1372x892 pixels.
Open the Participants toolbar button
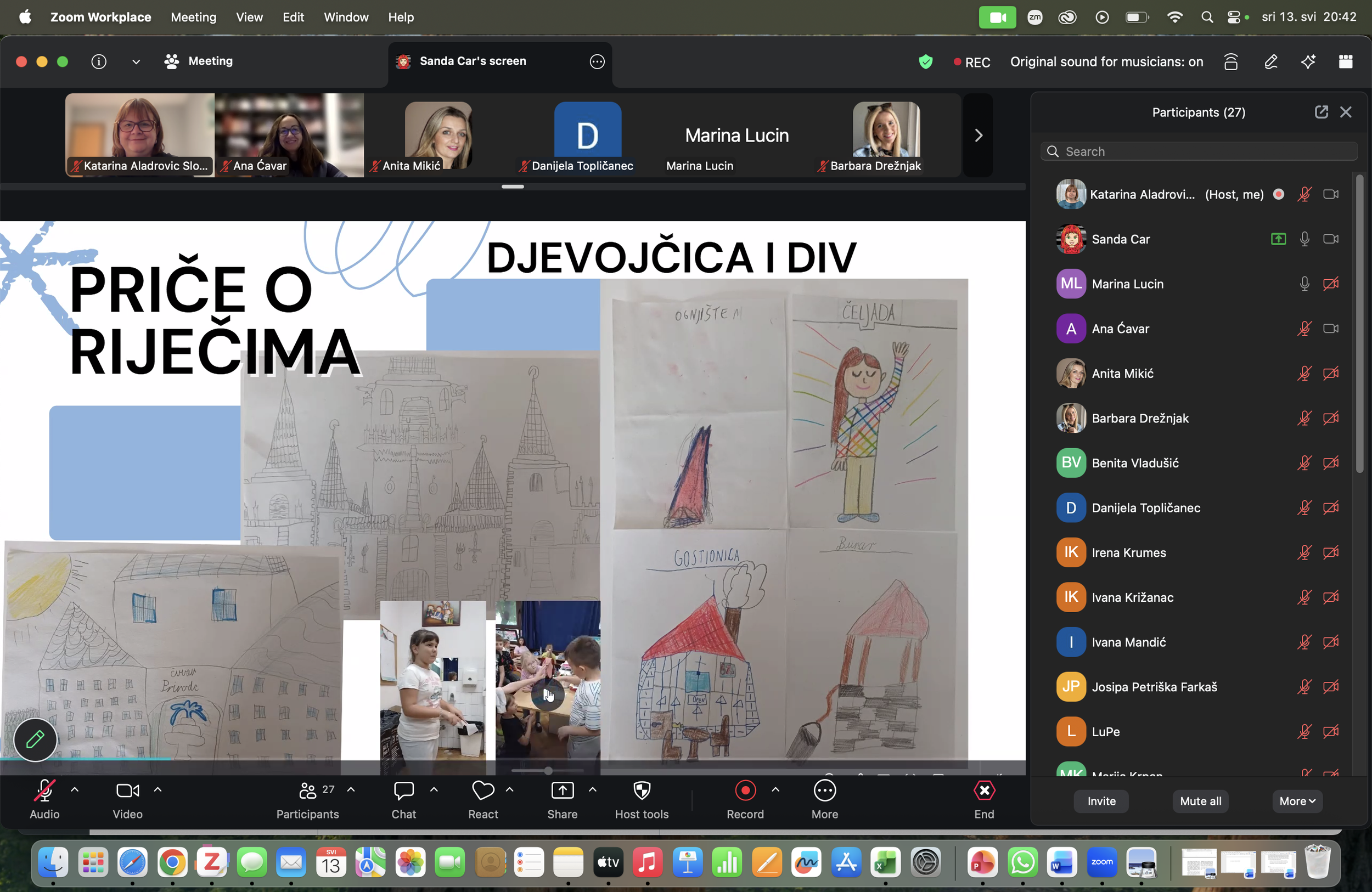(x=307, y=799)
